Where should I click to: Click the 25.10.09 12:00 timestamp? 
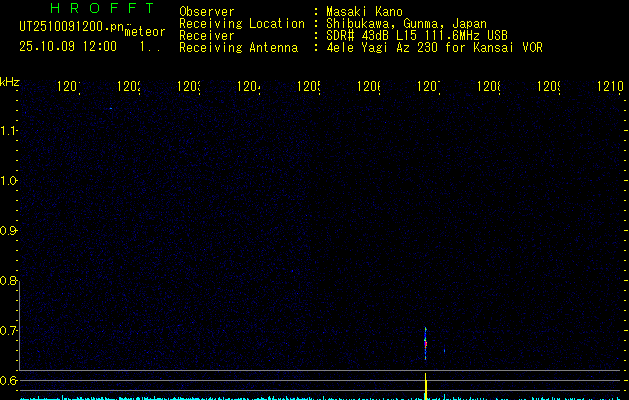tap(68, 46)
